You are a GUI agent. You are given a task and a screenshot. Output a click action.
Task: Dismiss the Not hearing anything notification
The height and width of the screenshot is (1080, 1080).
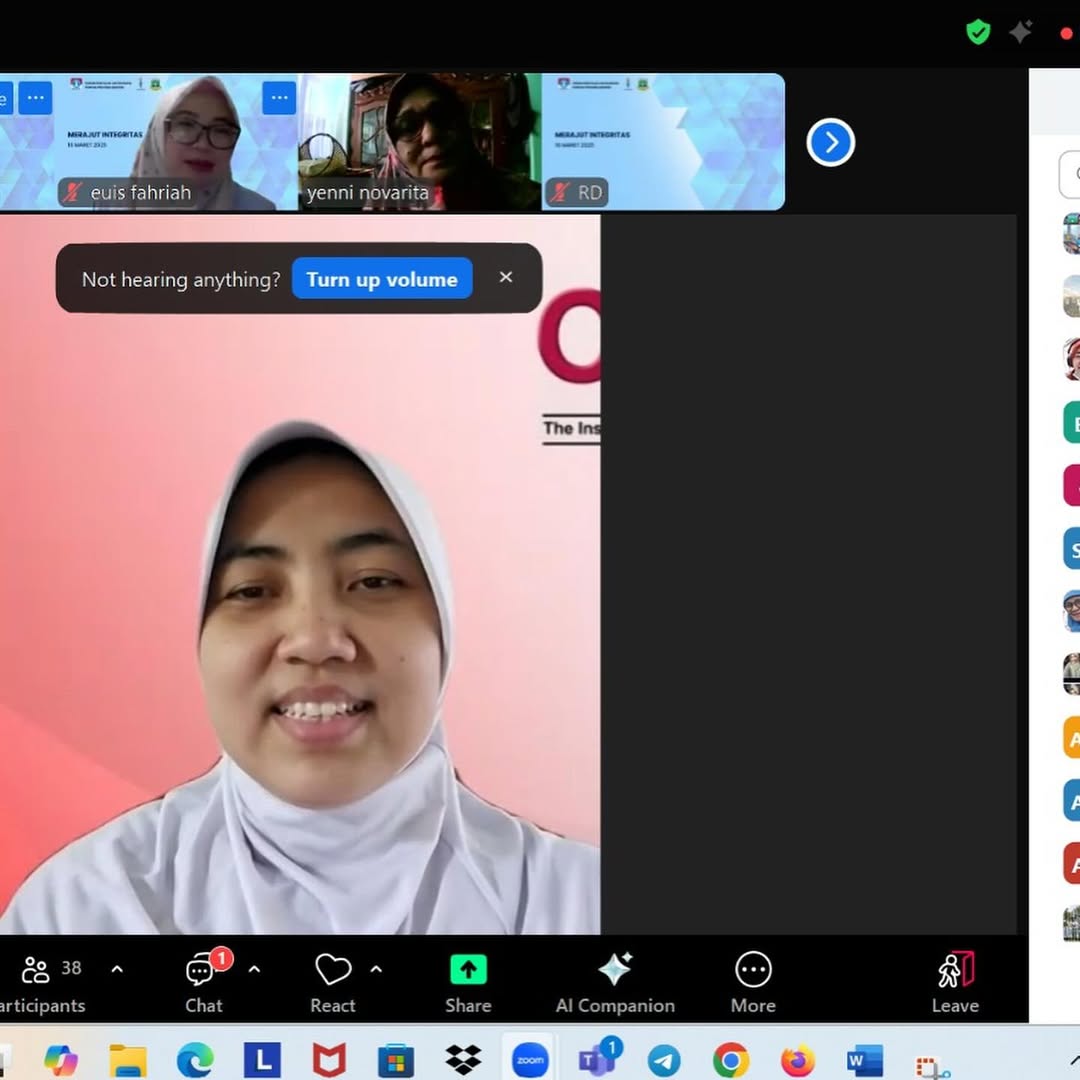506,277
